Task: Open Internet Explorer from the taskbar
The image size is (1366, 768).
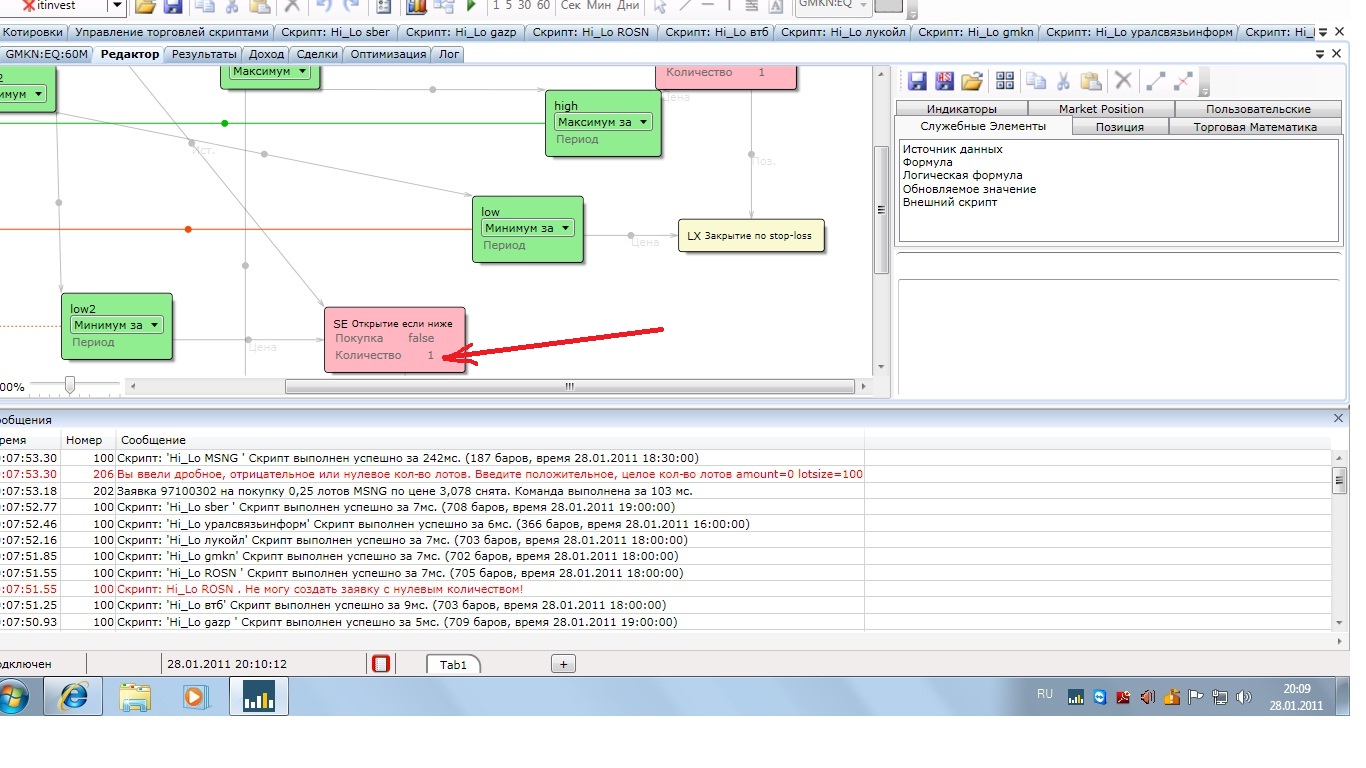Action: click(x=73, y=696)
